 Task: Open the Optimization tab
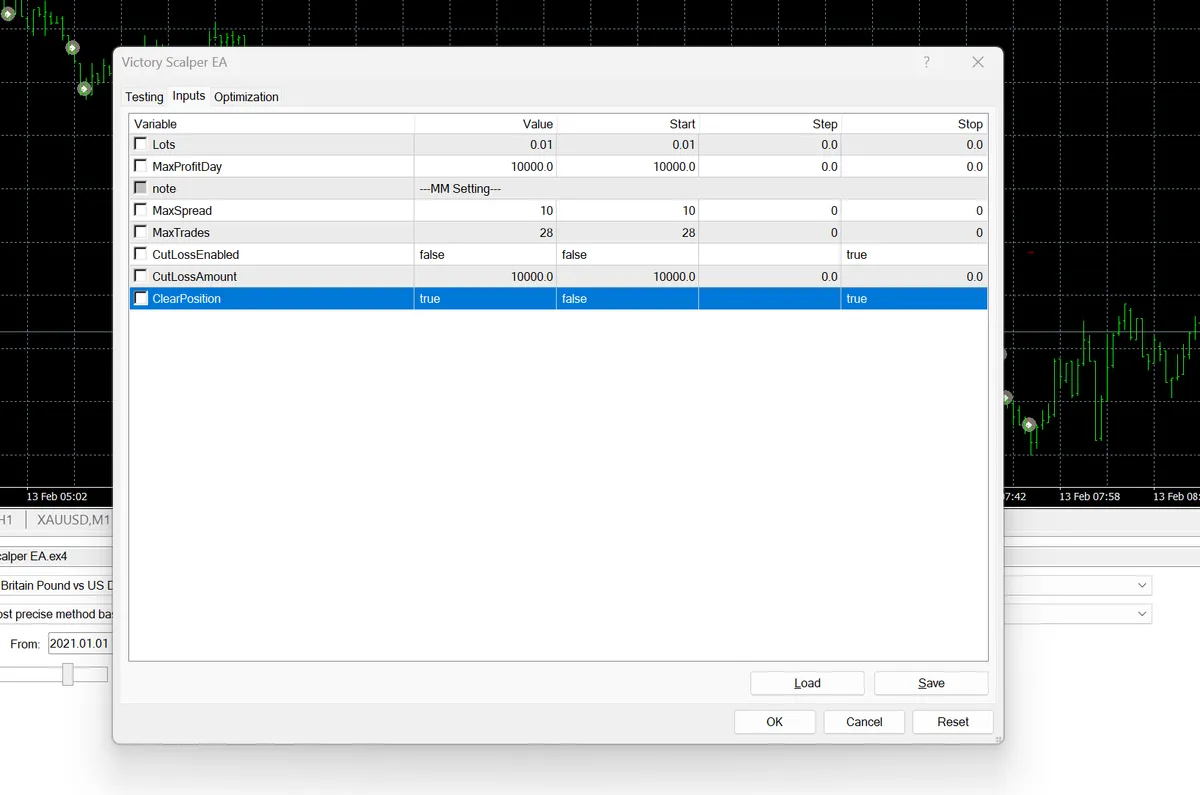coord(246,97)
